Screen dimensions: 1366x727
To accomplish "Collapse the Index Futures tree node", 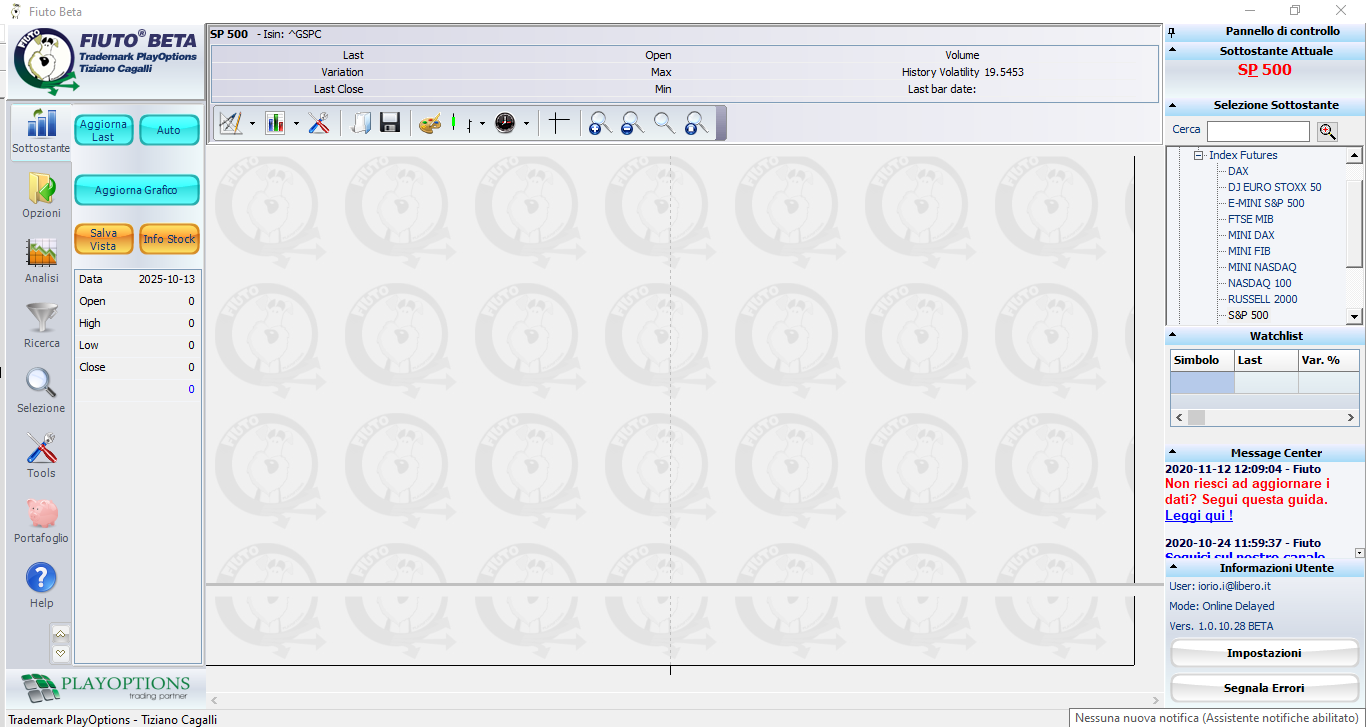I will coord(1197,155).
